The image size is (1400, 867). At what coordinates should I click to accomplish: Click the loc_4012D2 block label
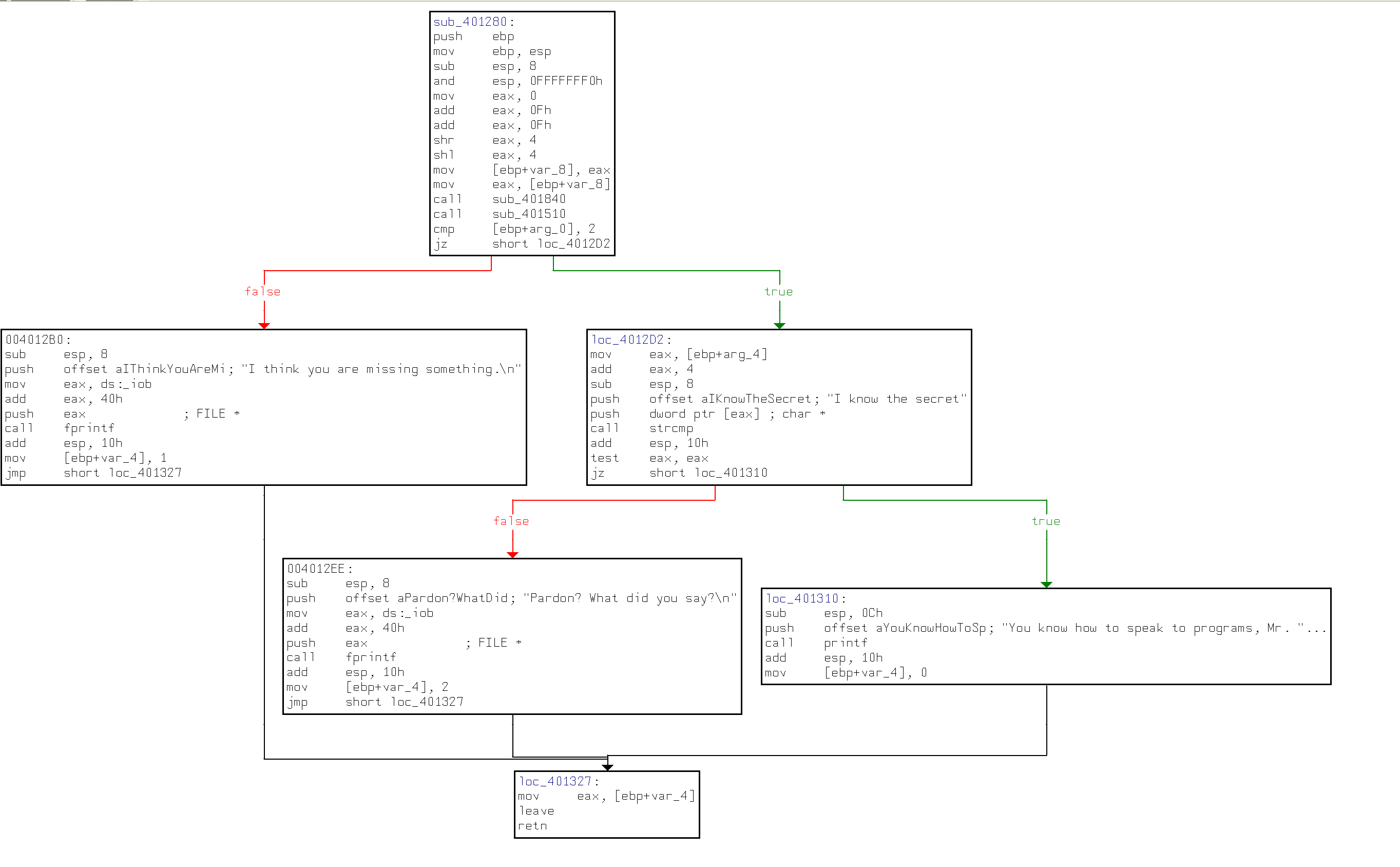tap(627, 340)
